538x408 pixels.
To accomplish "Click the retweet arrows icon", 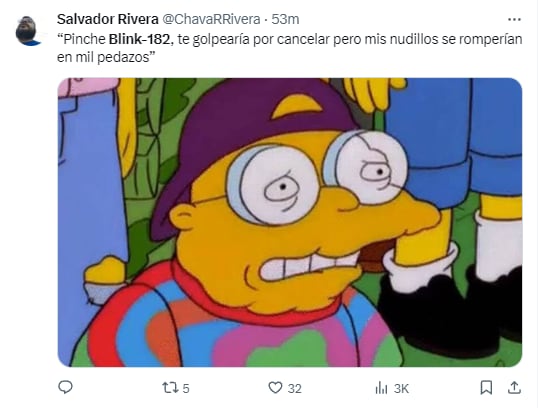I will point(170,388).
